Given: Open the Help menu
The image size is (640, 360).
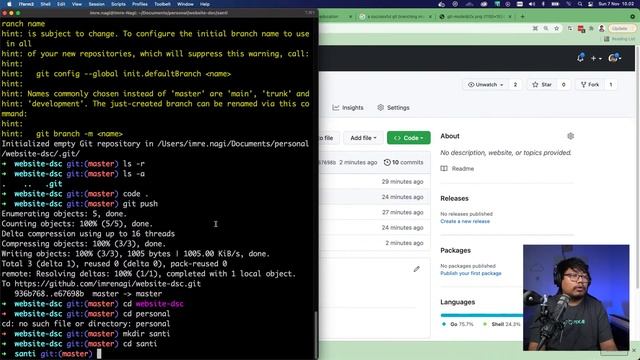Looking at the screenshot, I should tap(205, 4).
